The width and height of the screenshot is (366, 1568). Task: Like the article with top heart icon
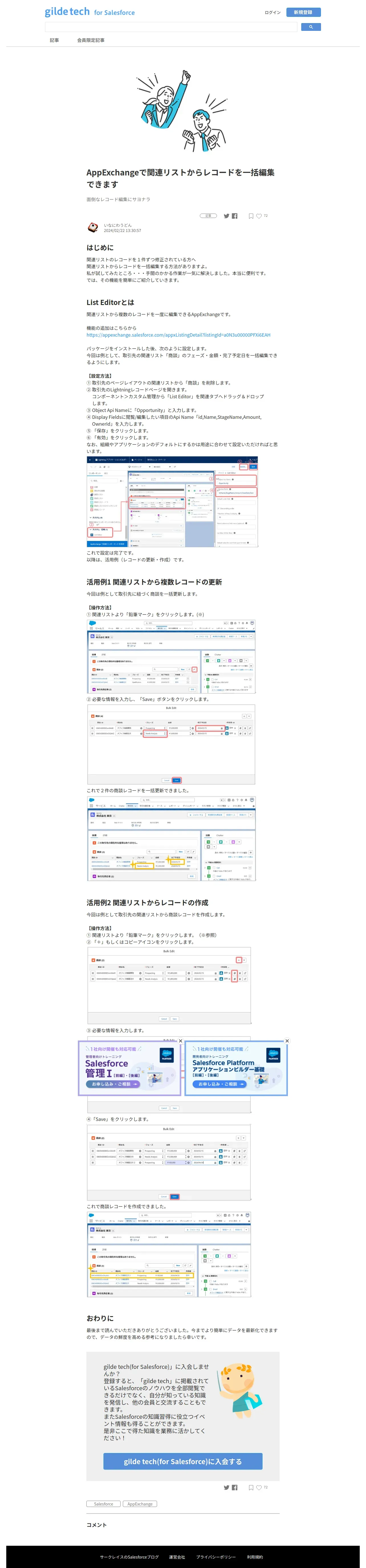(x=259, y=215)
